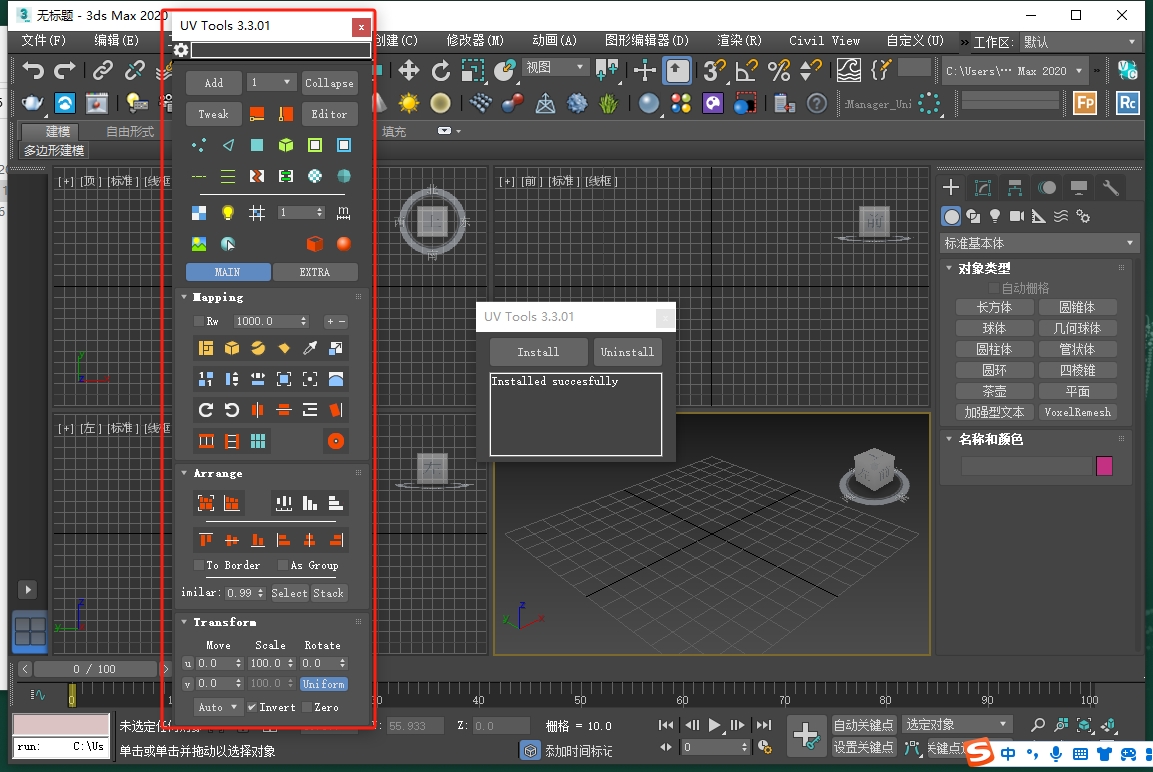
Task: Switch to the MAIN tab in UV Tools
Action: pos(228,272)
